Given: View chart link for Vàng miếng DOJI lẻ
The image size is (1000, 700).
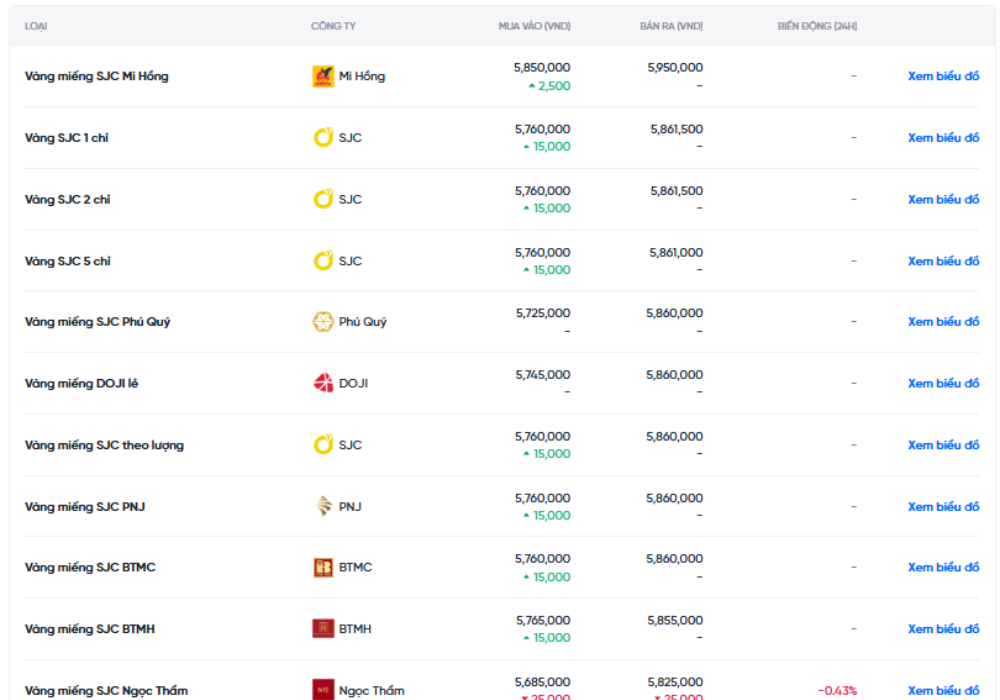Looking at the screenshot, I should (x=943, y=383).
